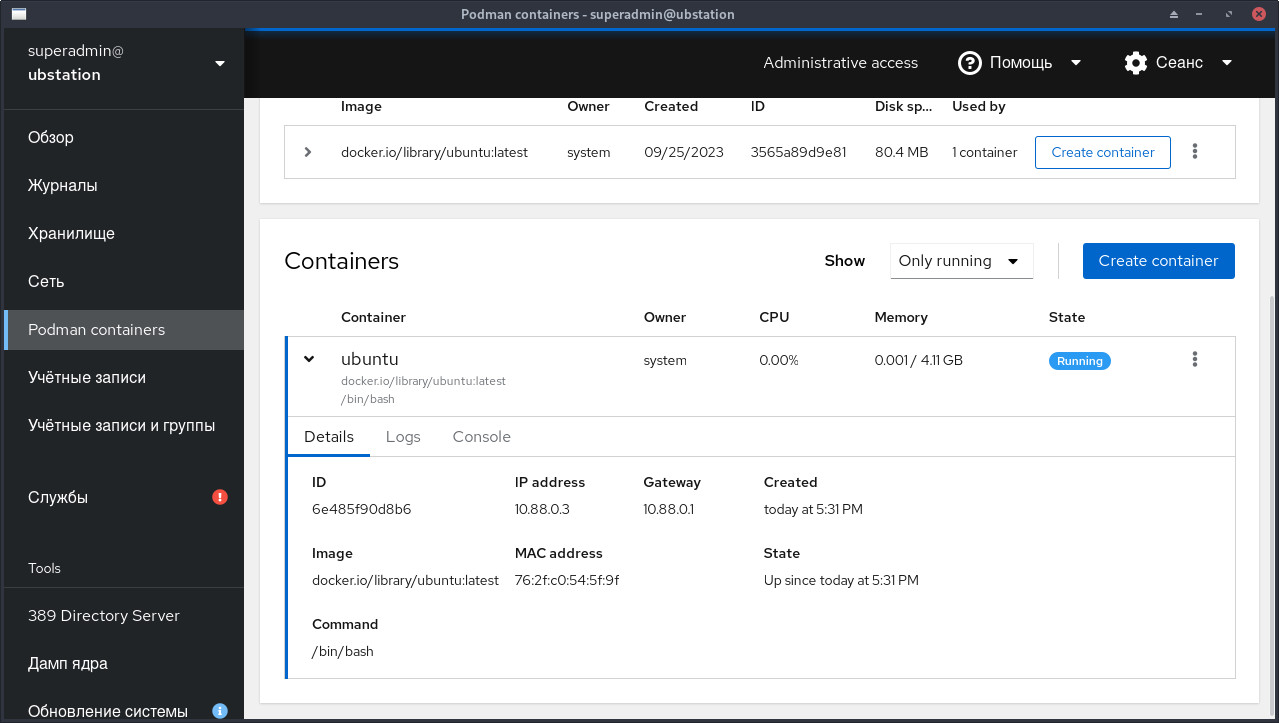Open Обзор in the sidebar
Screen dimensions: 1279x723
pyautogui.click(x=124, y=137)
